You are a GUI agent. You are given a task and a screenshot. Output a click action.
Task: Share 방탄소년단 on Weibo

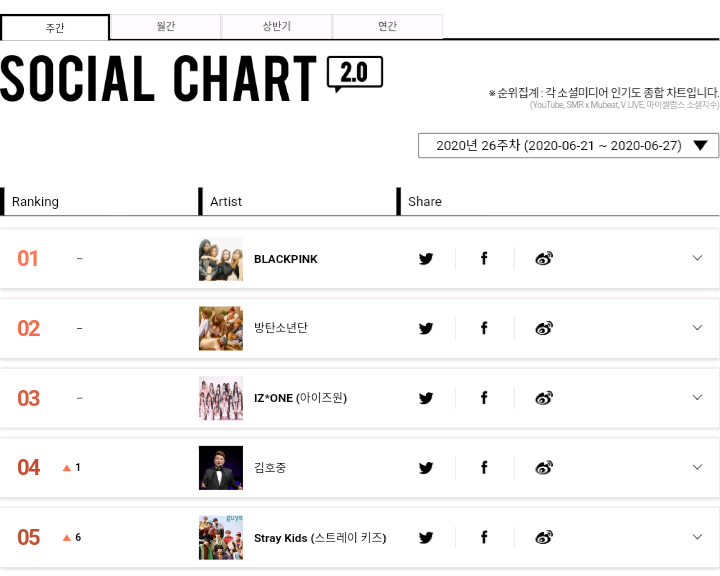click(x=544, y=328)
